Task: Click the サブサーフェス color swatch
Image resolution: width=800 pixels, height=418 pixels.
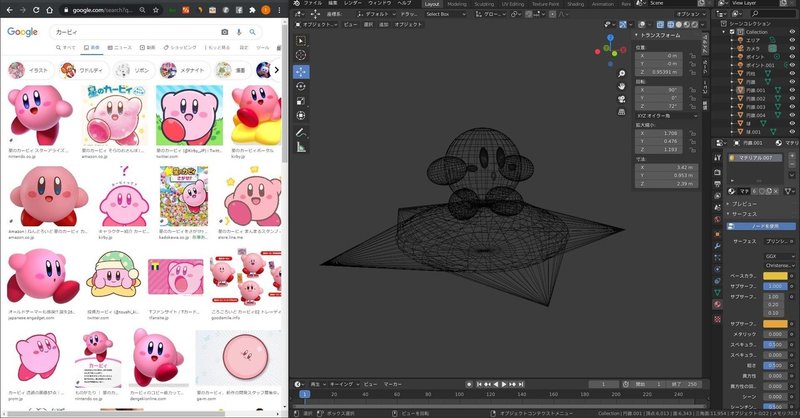Action: click(775, 324)
